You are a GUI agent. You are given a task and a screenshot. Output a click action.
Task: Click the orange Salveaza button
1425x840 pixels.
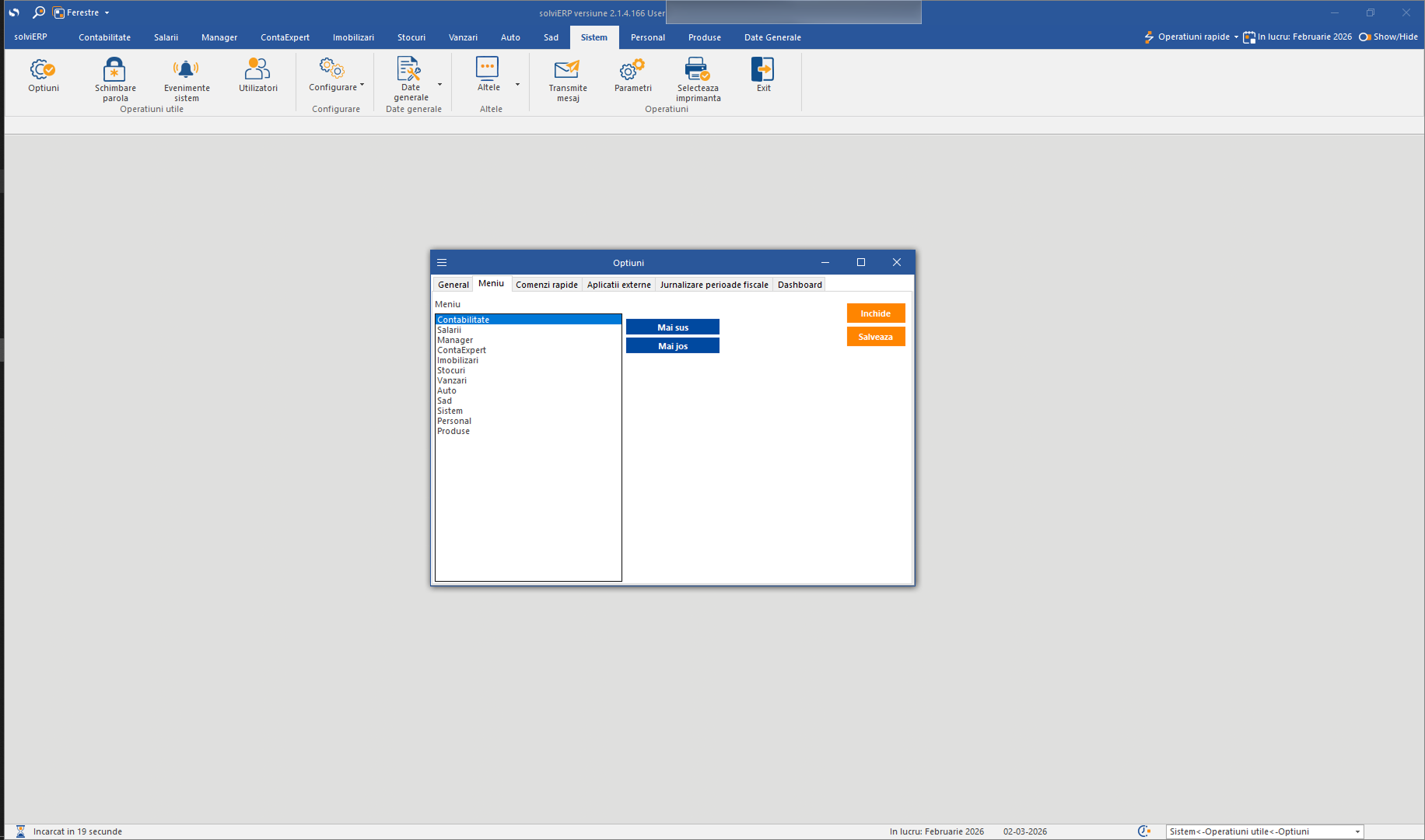coord(875,337)
